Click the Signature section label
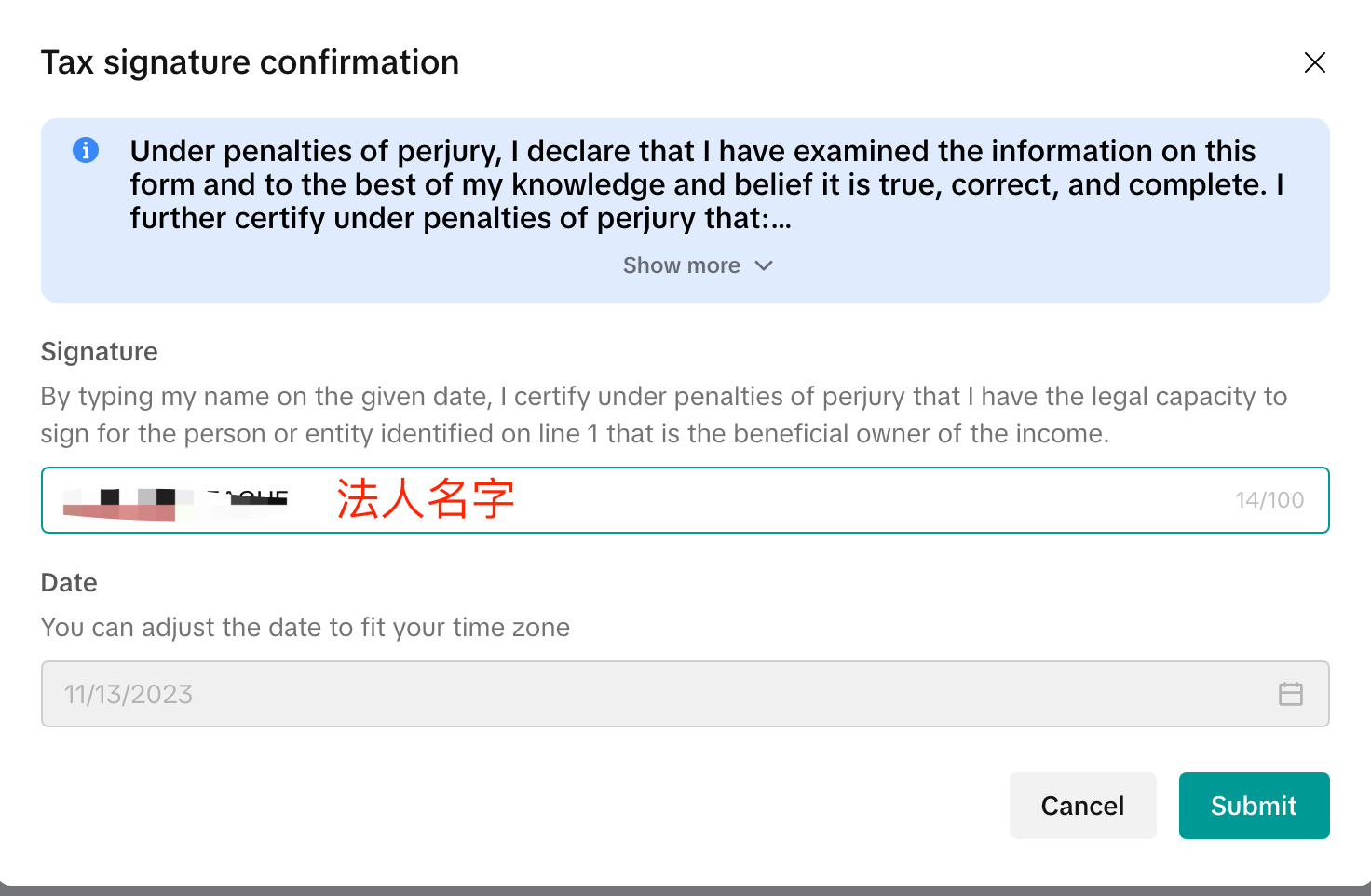 100,352
